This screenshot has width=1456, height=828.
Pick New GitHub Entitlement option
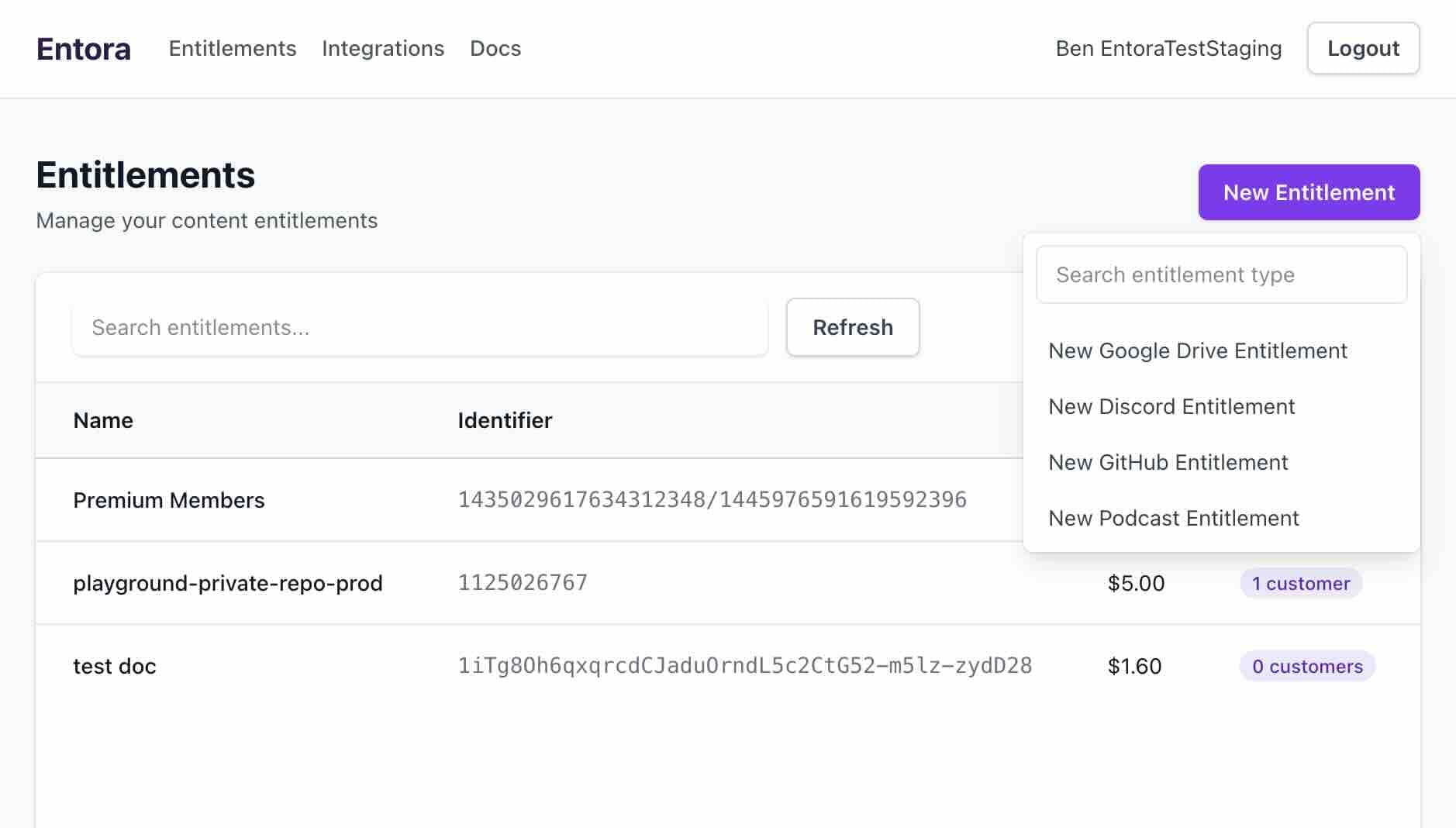pyautogui.click(x=1168, y=463)
